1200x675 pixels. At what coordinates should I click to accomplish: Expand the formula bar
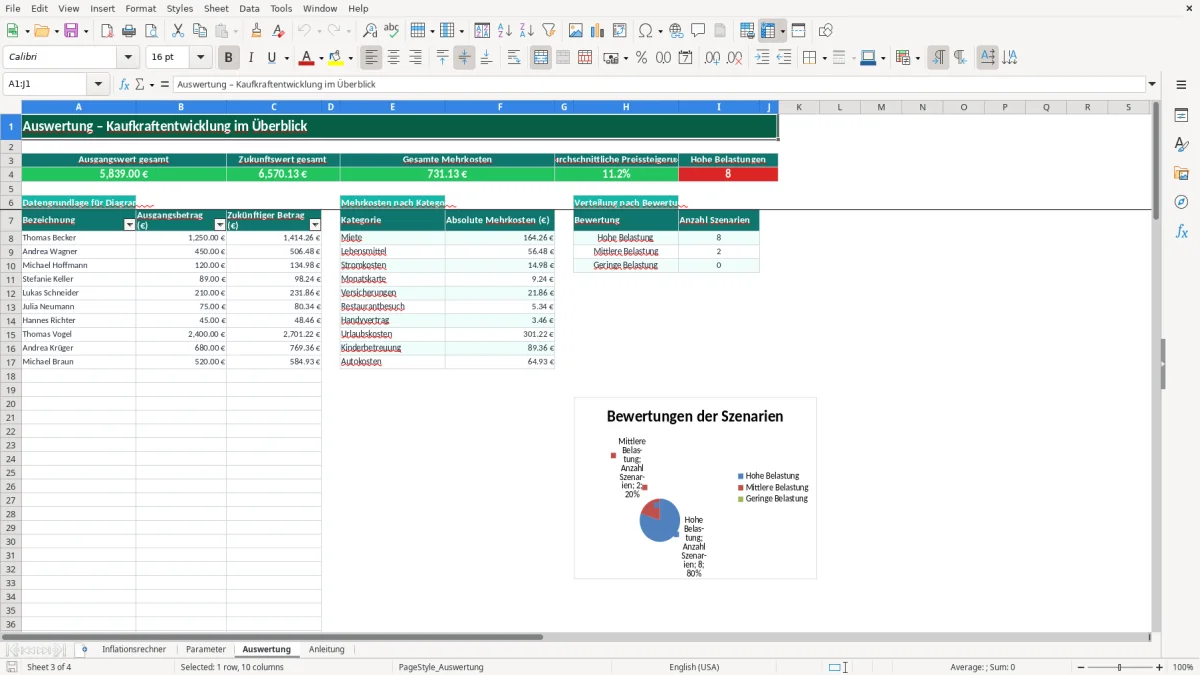[x=1153, y=84]
